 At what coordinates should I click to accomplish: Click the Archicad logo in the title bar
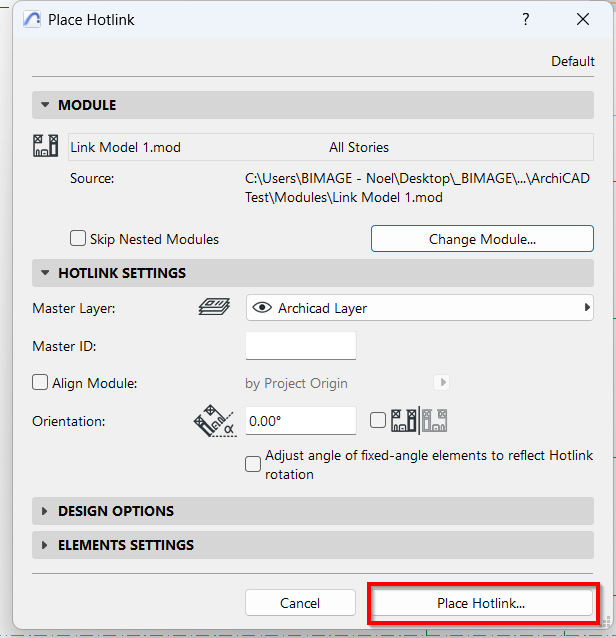pos(33,20)
